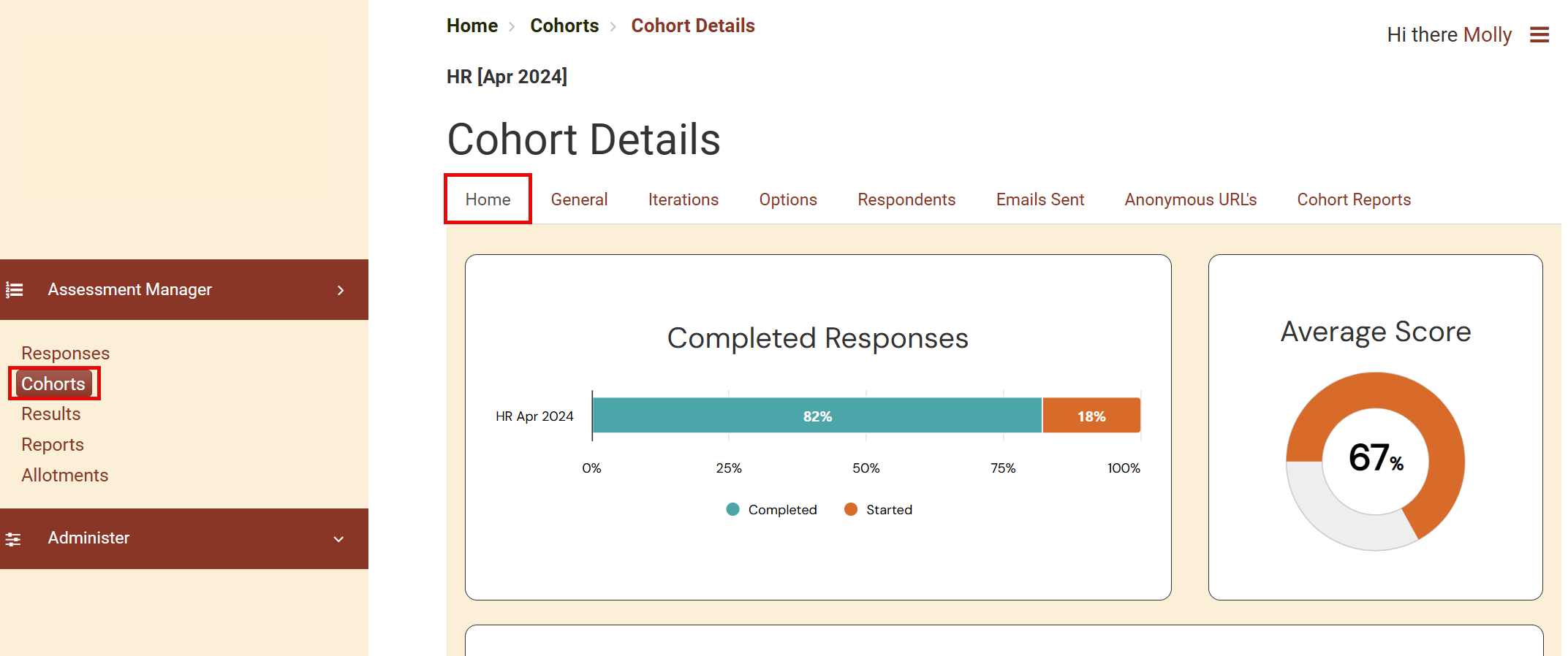The height and width of the screenshot is (656, 1568).
Task: Navigate to Cohorts in the breadcrumb
Action: coord(564,26)
